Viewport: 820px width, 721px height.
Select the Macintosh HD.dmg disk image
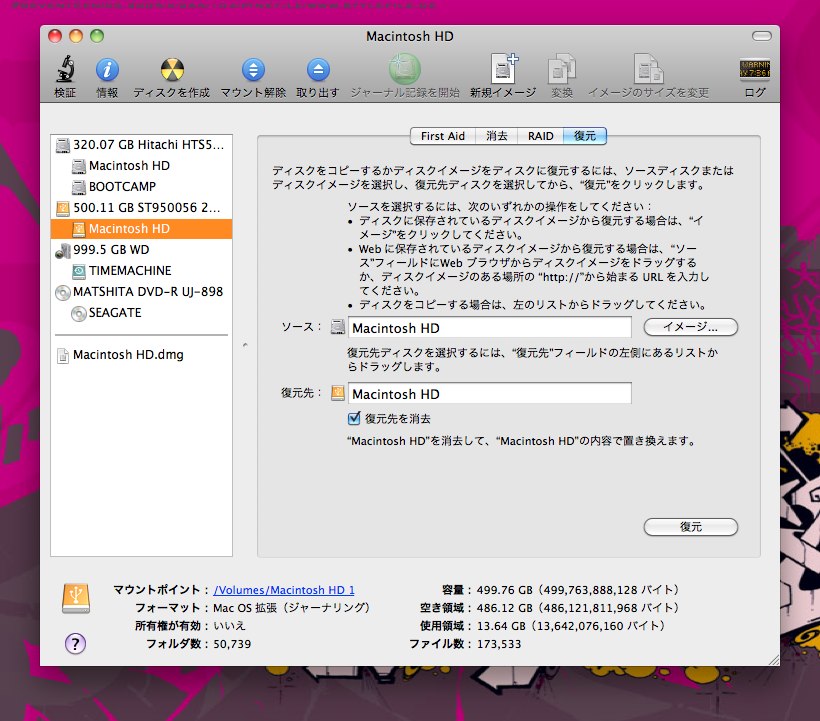(x=141, y=354)
